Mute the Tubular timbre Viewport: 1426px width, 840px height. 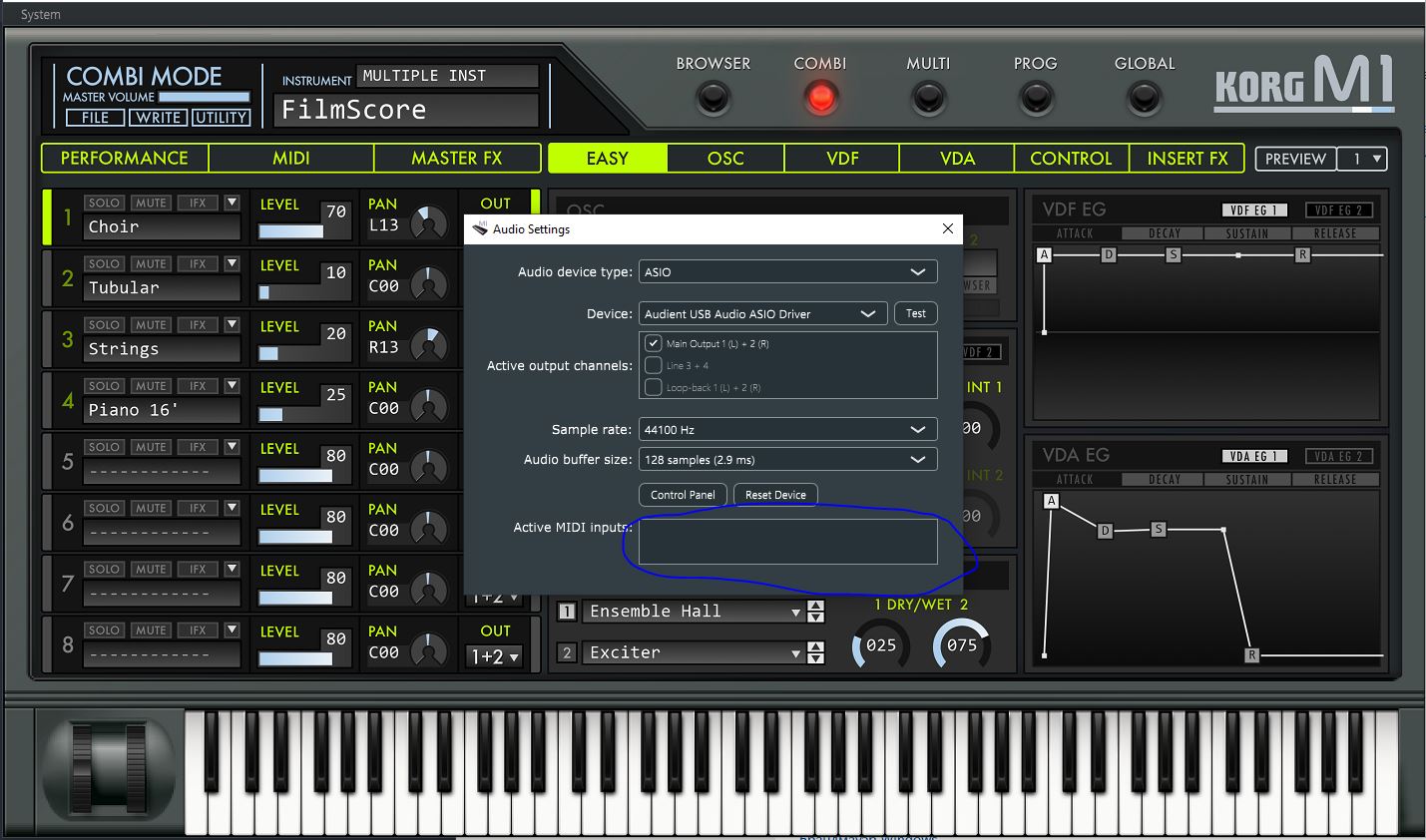tap(151, 263)
